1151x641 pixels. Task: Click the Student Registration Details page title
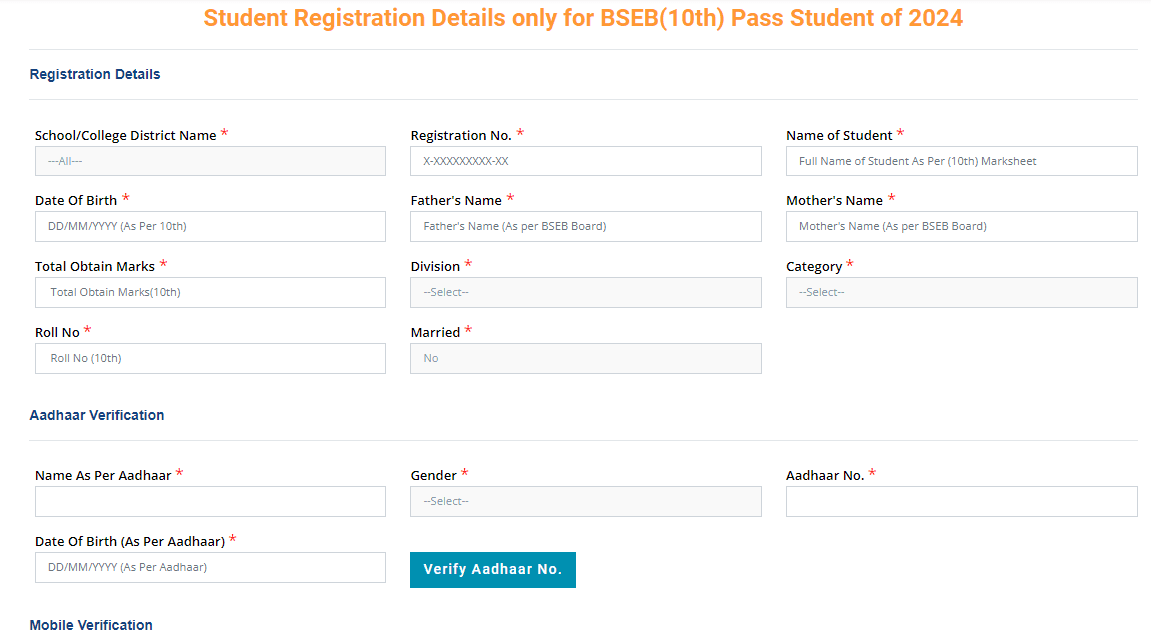click(x=583, y=18)
